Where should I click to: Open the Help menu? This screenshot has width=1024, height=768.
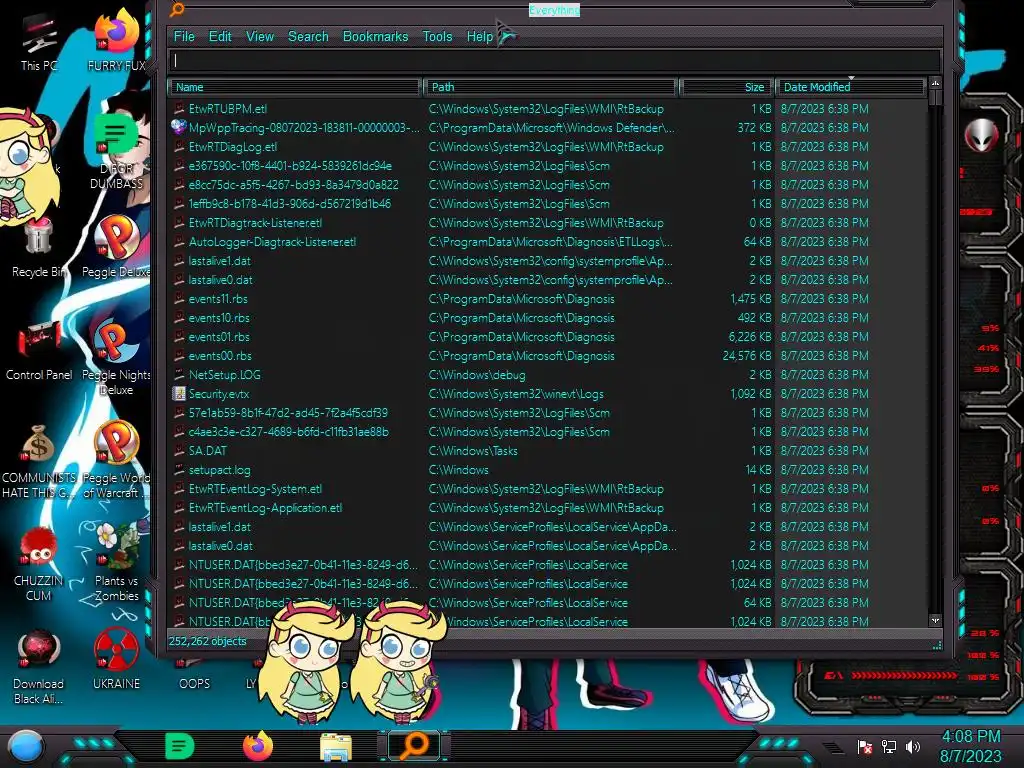point(479,37)
